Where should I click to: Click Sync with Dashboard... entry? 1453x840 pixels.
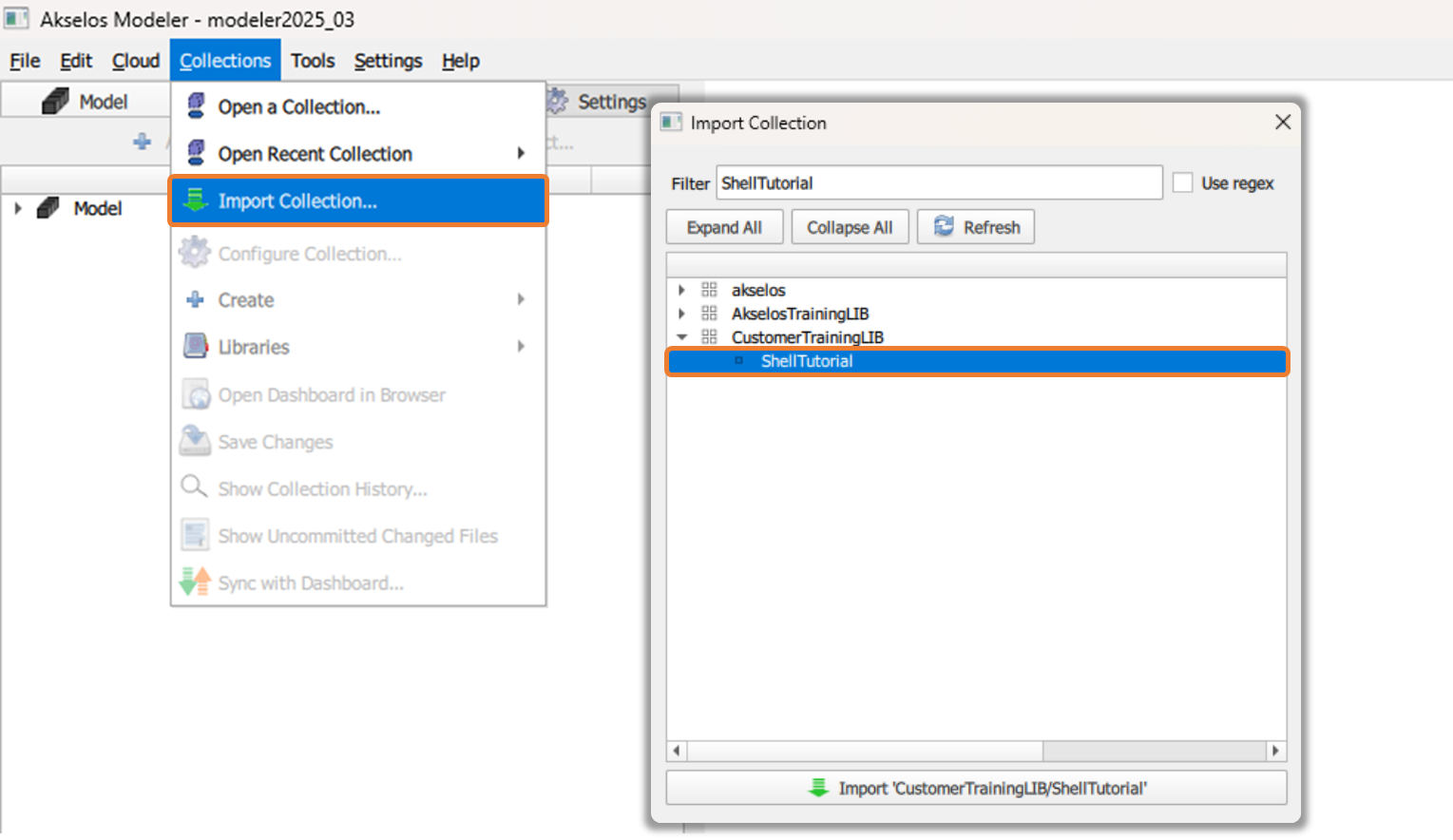(358, 582)
